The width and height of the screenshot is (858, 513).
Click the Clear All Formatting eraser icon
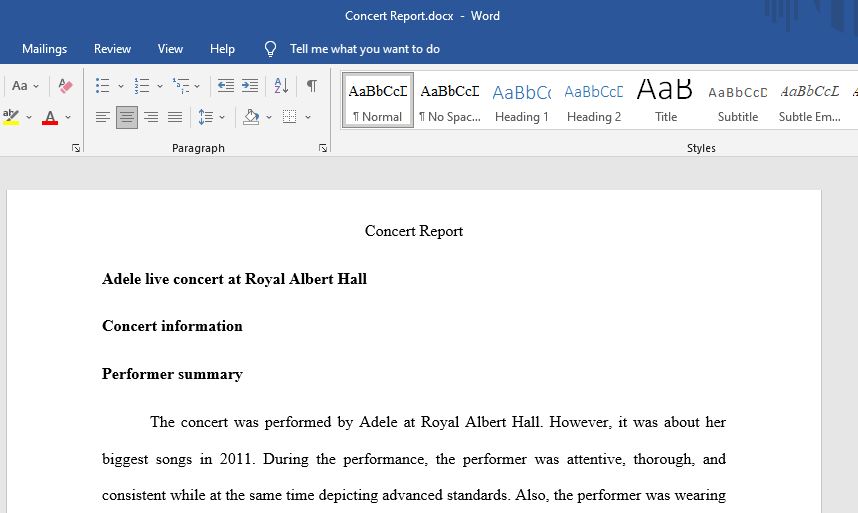(65, 86)
